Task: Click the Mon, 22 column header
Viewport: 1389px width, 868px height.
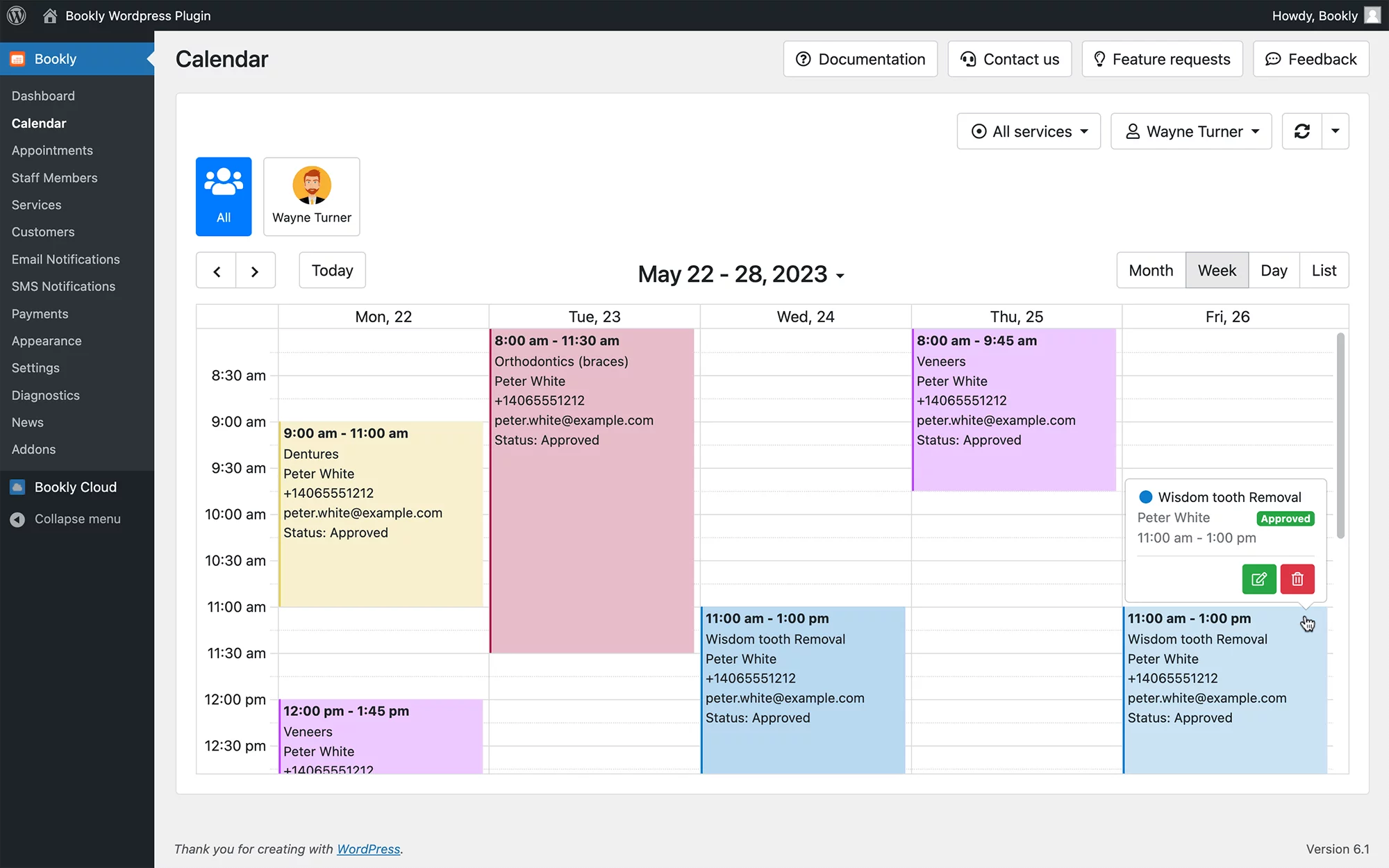Action: tap(383, 317)
